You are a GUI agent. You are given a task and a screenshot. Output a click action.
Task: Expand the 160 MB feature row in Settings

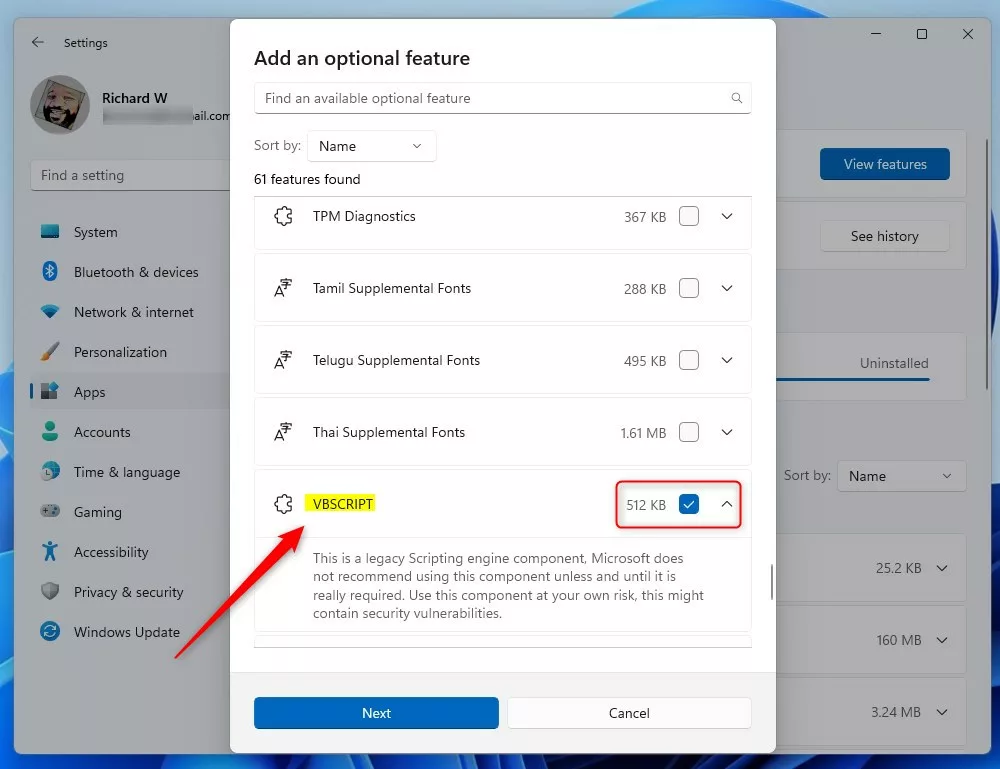click(942, 640)
